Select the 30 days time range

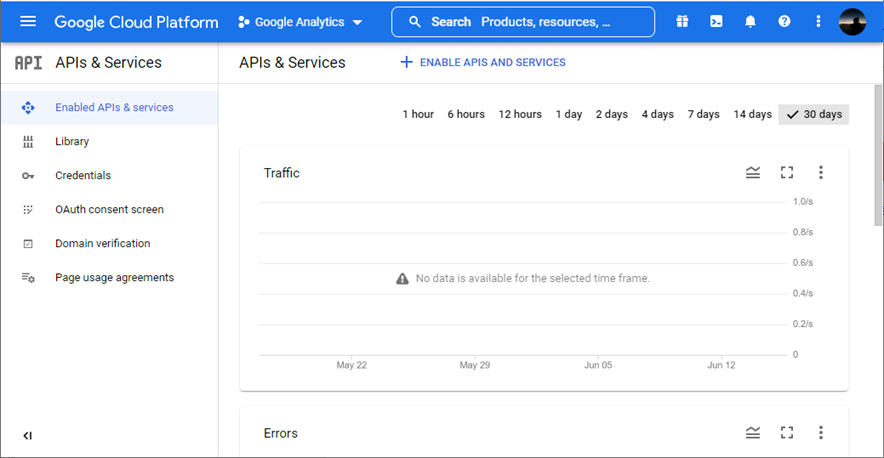tap(814, 114)
